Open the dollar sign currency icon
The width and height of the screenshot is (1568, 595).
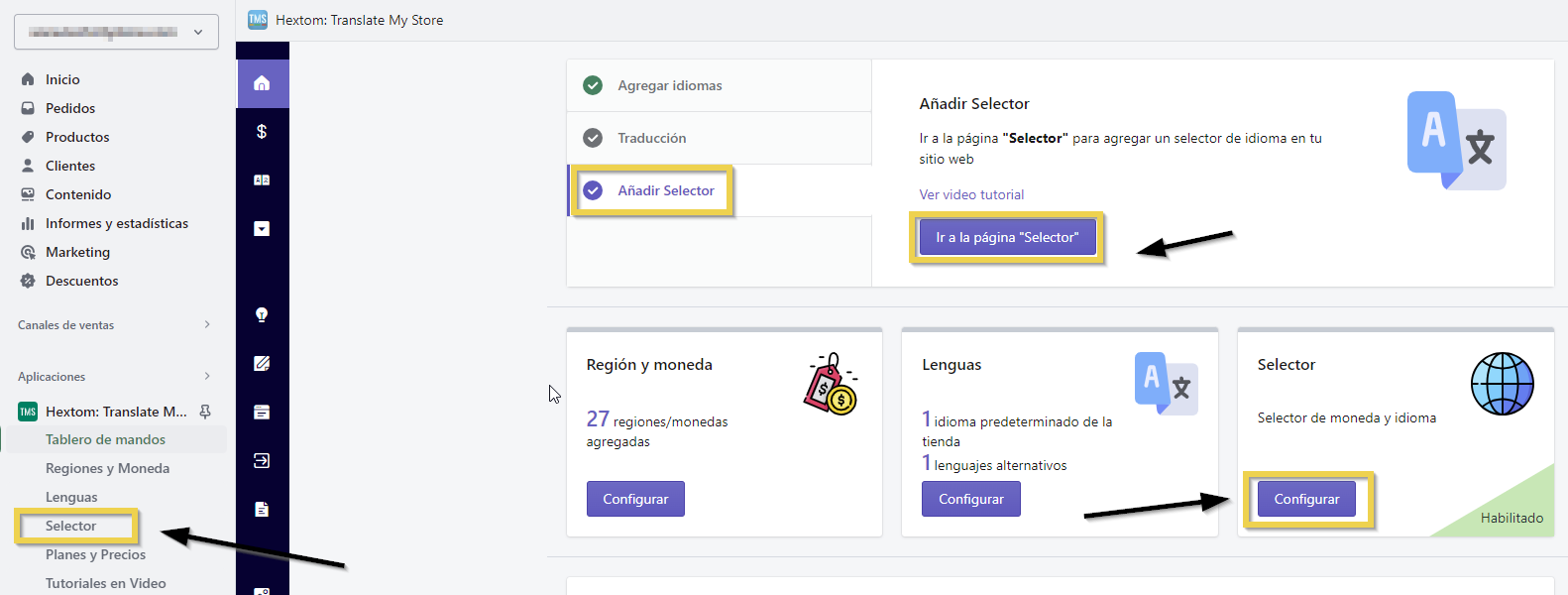(262, 132)
